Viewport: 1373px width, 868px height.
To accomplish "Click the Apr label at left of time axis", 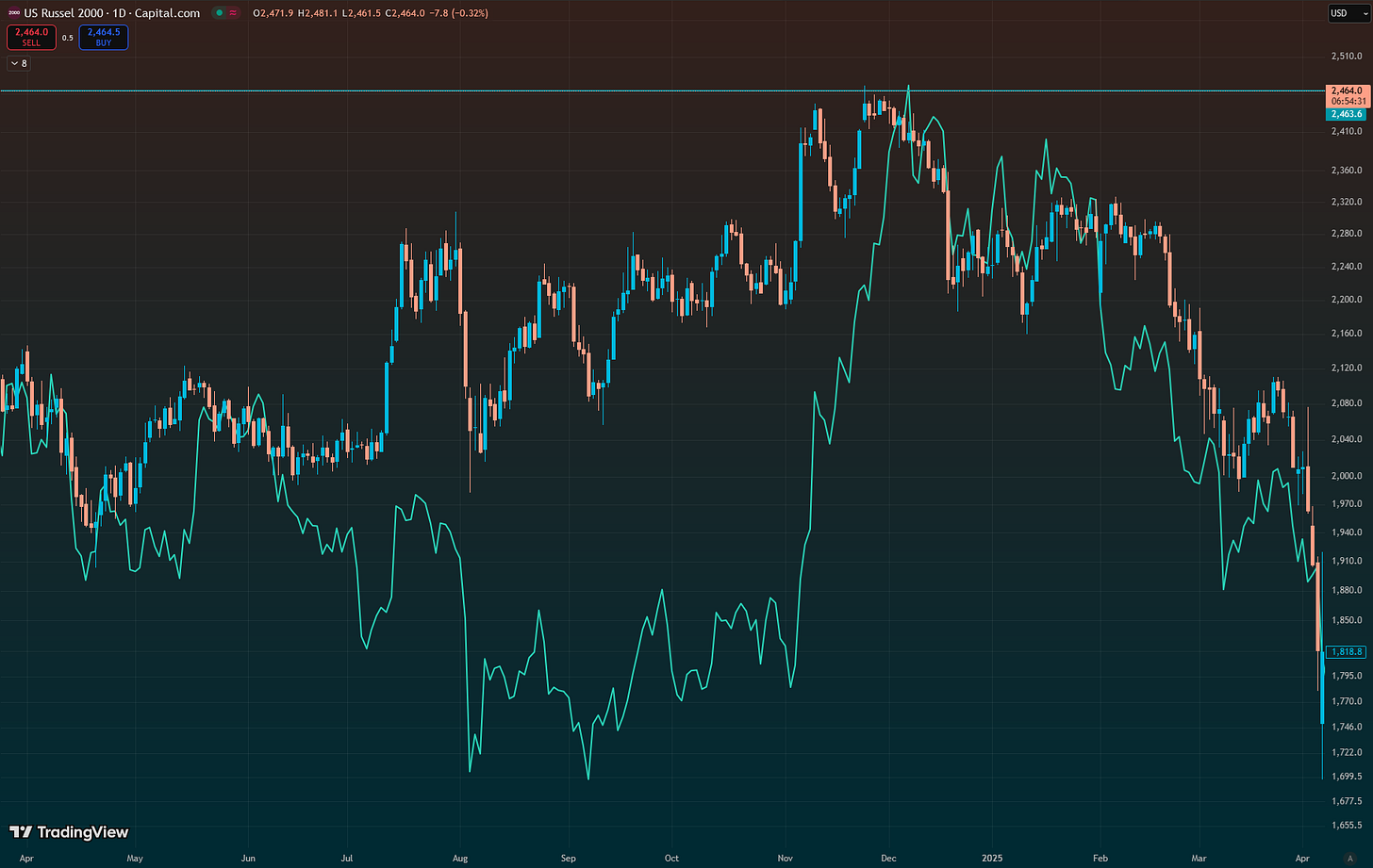I will coord(26,859).
